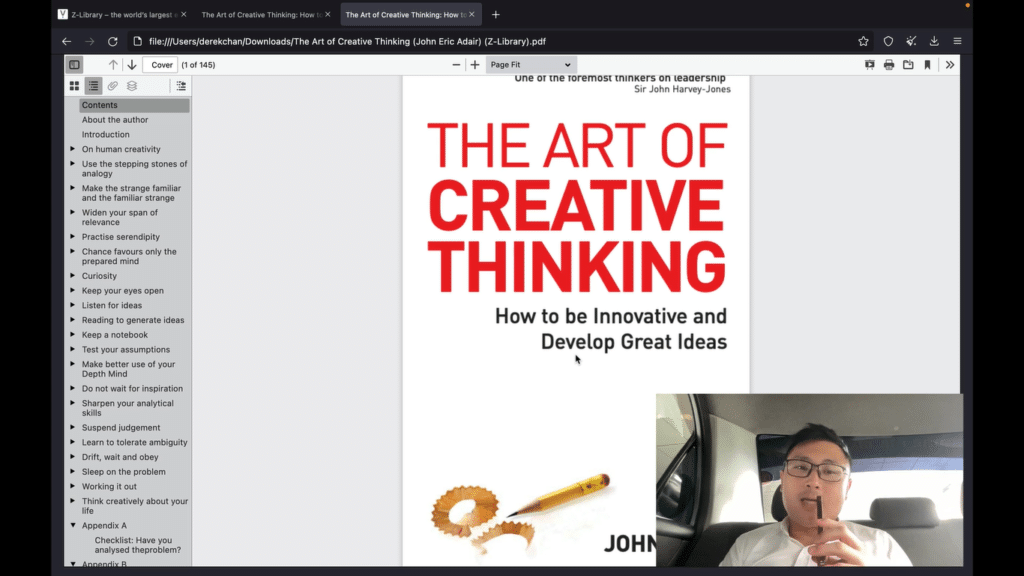This screenshot has height=576, width=1024.
Task: Collapse the Appendix A section
Action: pos(72,525)
